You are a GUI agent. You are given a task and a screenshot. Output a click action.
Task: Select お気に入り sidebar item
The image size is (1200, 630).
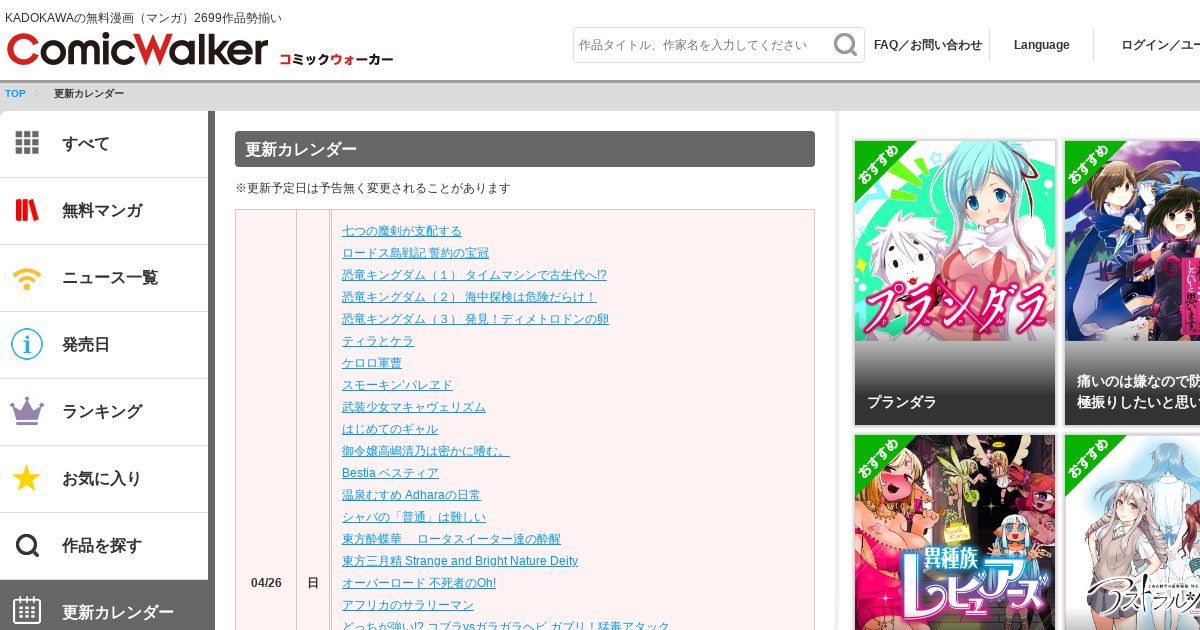(104, 479)
